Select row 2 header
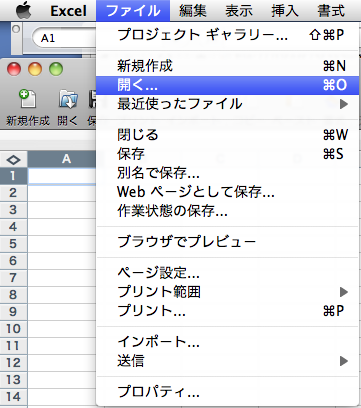This screenshot has width=361, height=408. [13, 193]
